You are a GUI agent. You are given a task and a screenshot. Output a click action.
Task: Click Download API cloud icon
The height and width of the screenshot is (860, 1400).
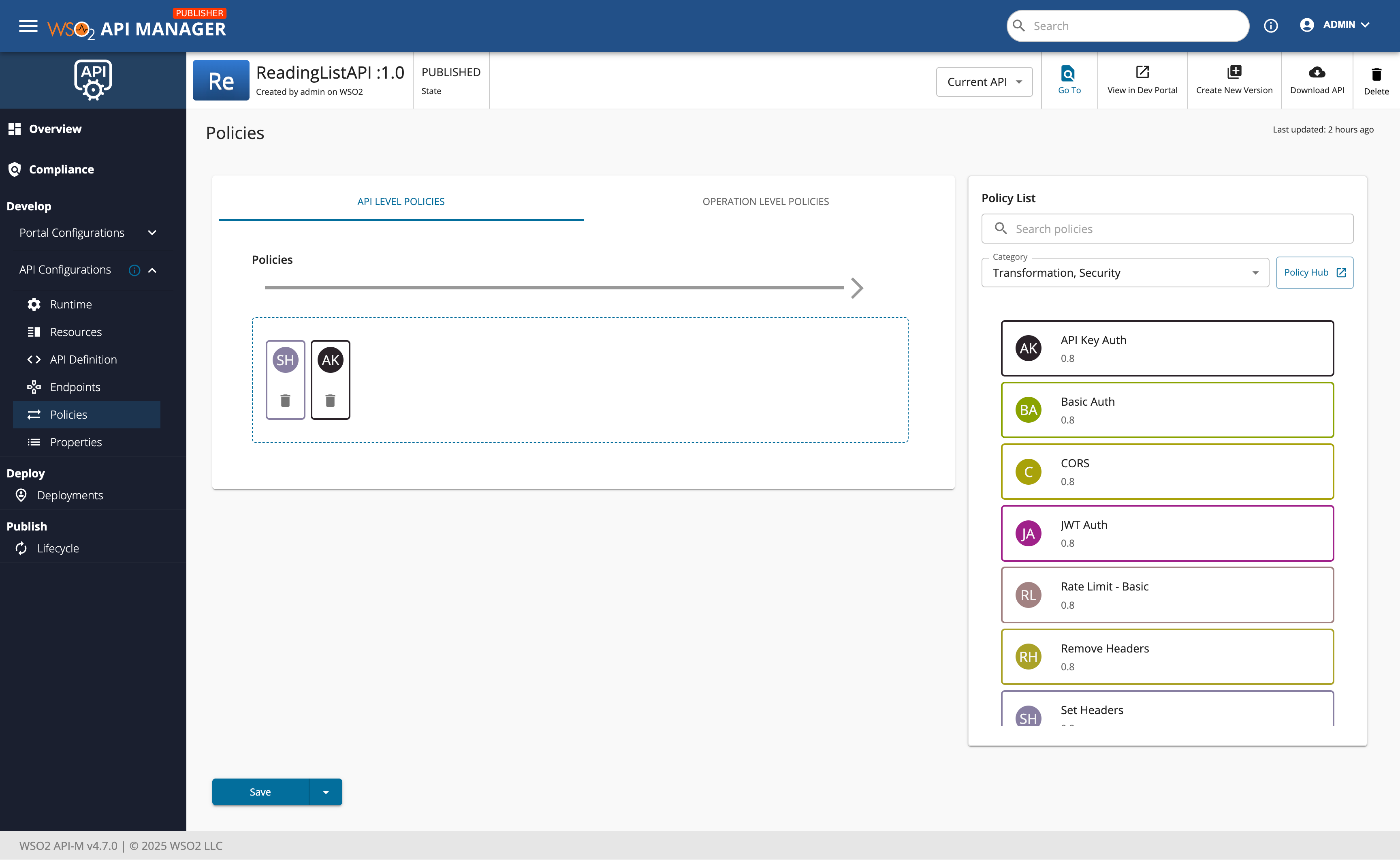coord(1317,72)
